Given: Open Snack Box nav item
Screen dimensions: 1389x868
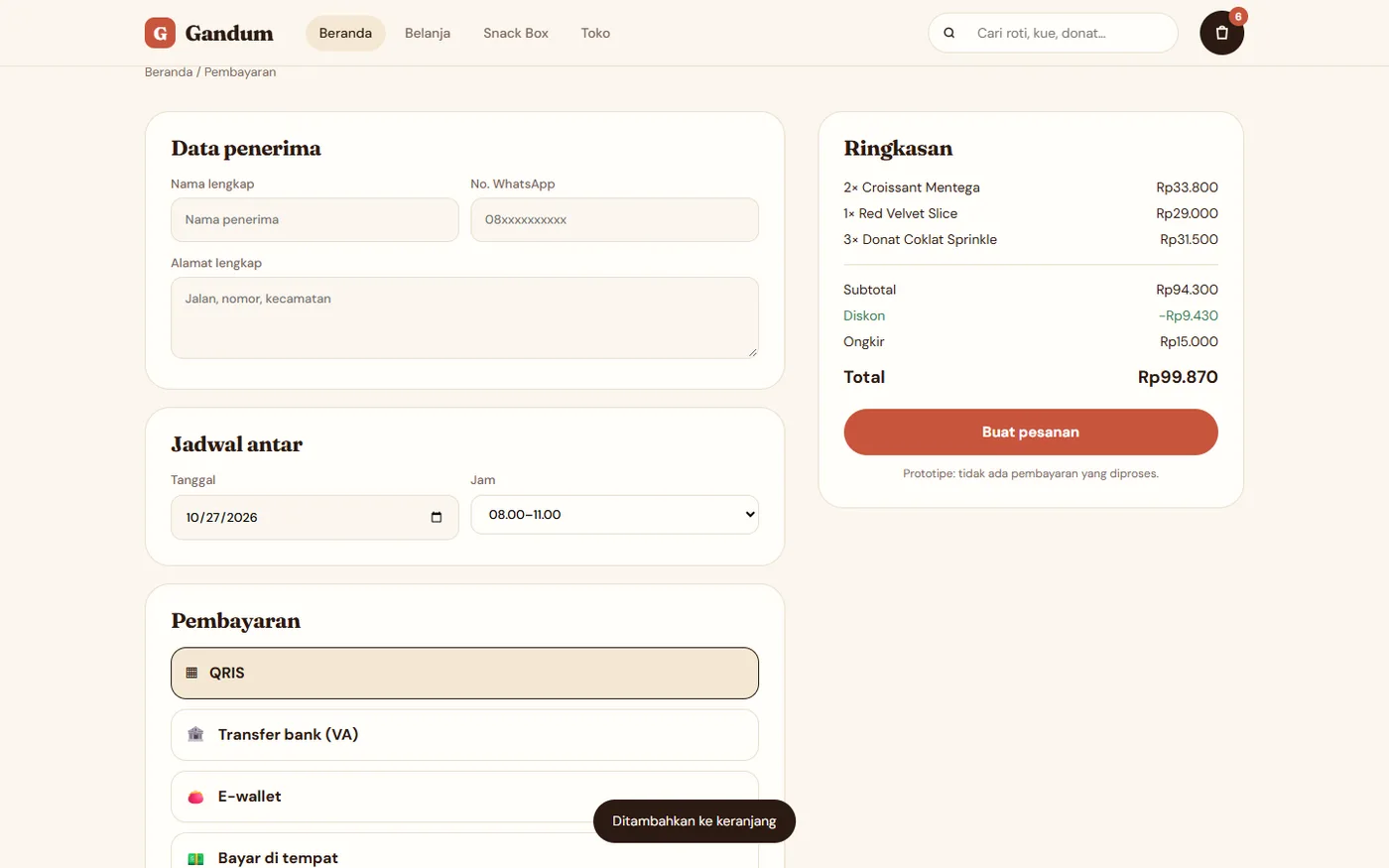Looking at the screenshot, I should (516, 33).
